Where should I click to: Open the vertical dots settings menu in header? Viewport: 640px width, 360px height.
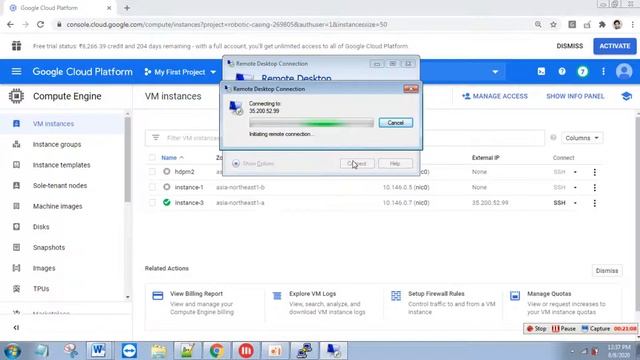pyautogui.click(x=603, y=72)
